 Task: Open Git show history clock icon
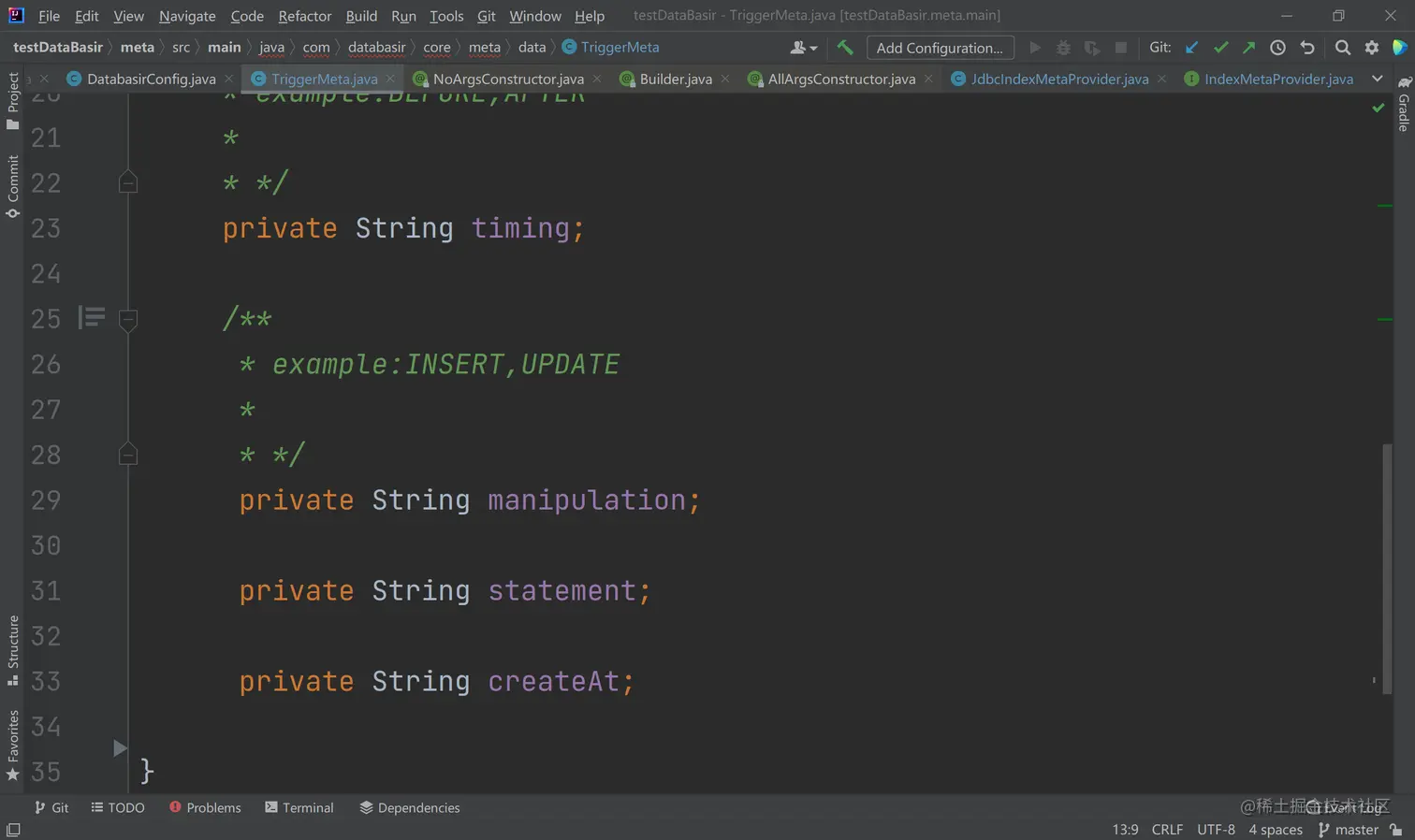click(x=1277, y=48)
